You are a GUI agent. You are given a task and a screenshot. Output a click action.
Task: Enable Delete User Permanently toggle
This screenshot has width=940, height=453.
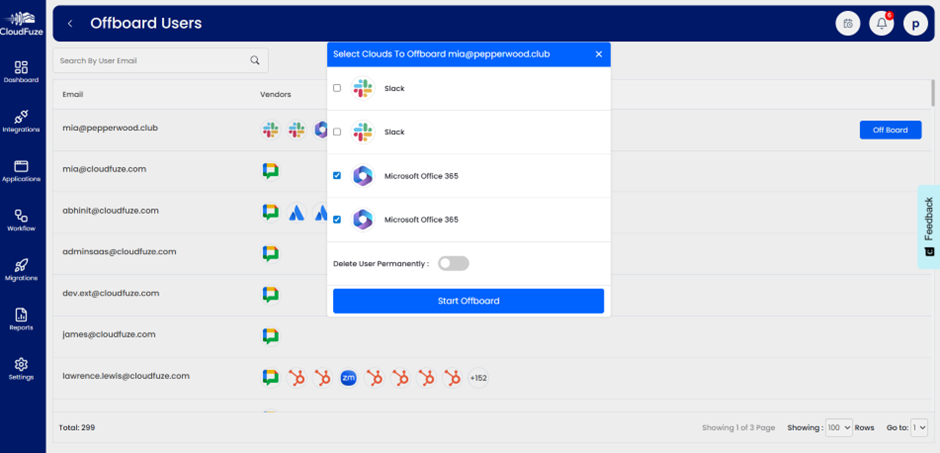[453, 264]
